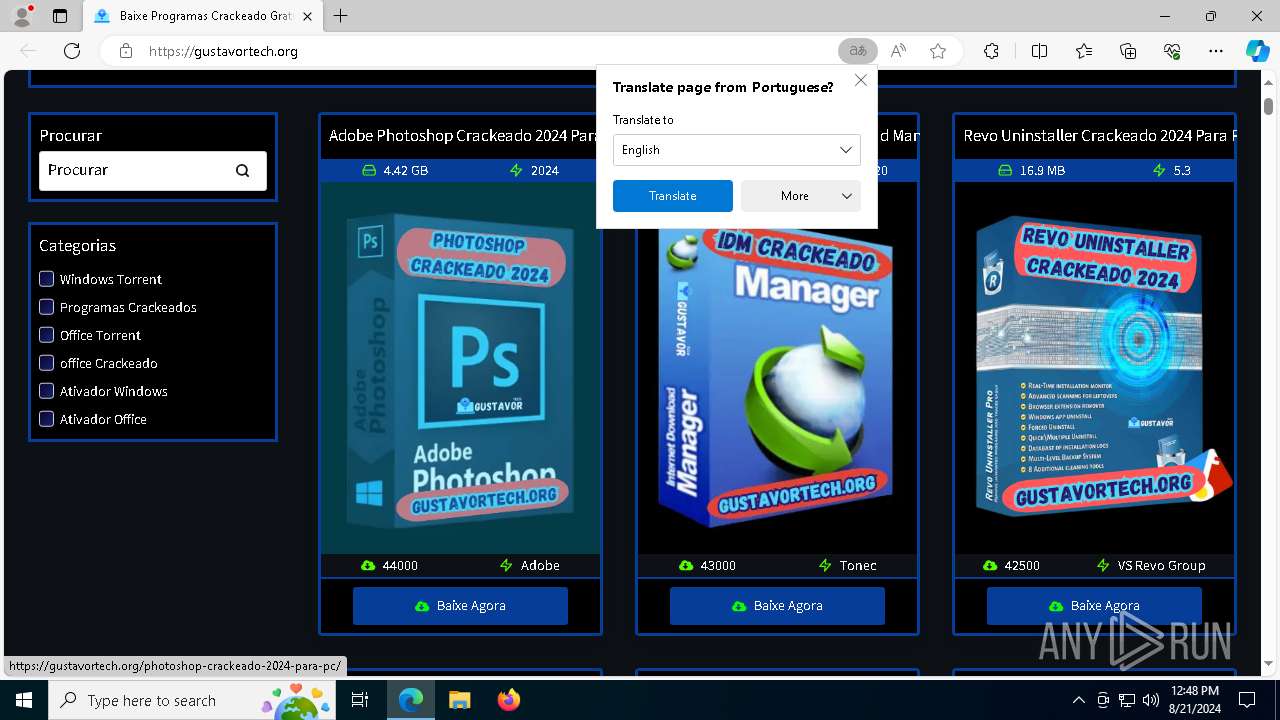The image size is (1280, 720).
Task: Check the Windows Torrent category
Action: [x=46, y=279]
